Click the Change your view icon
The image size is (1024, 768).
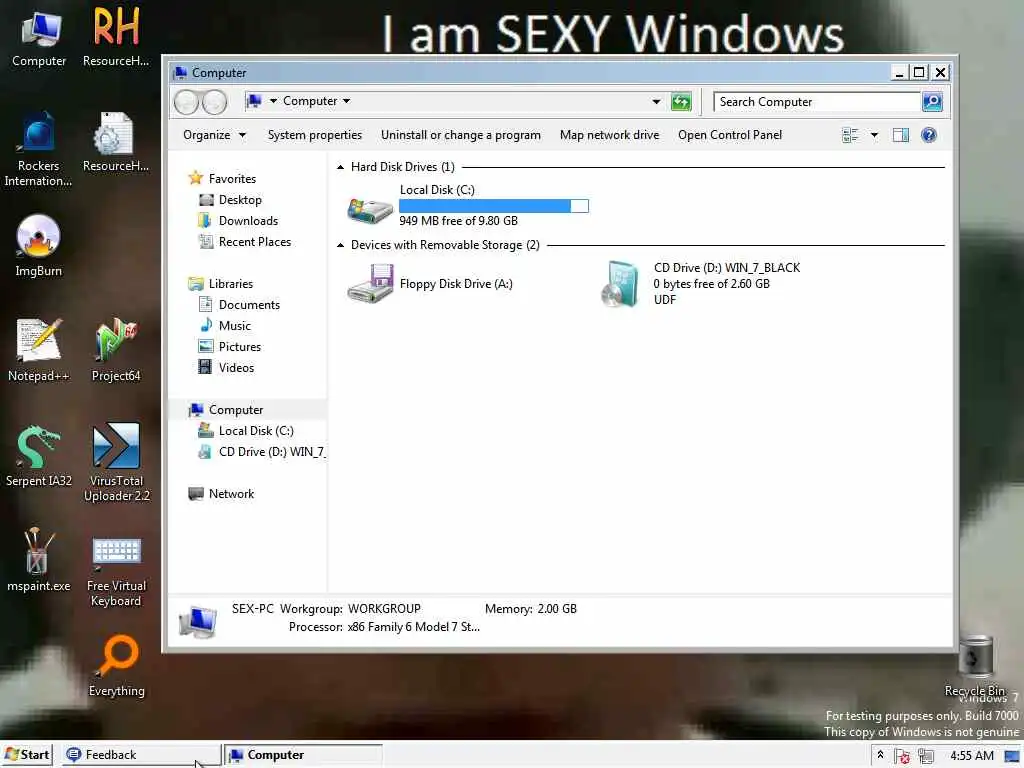850,135
